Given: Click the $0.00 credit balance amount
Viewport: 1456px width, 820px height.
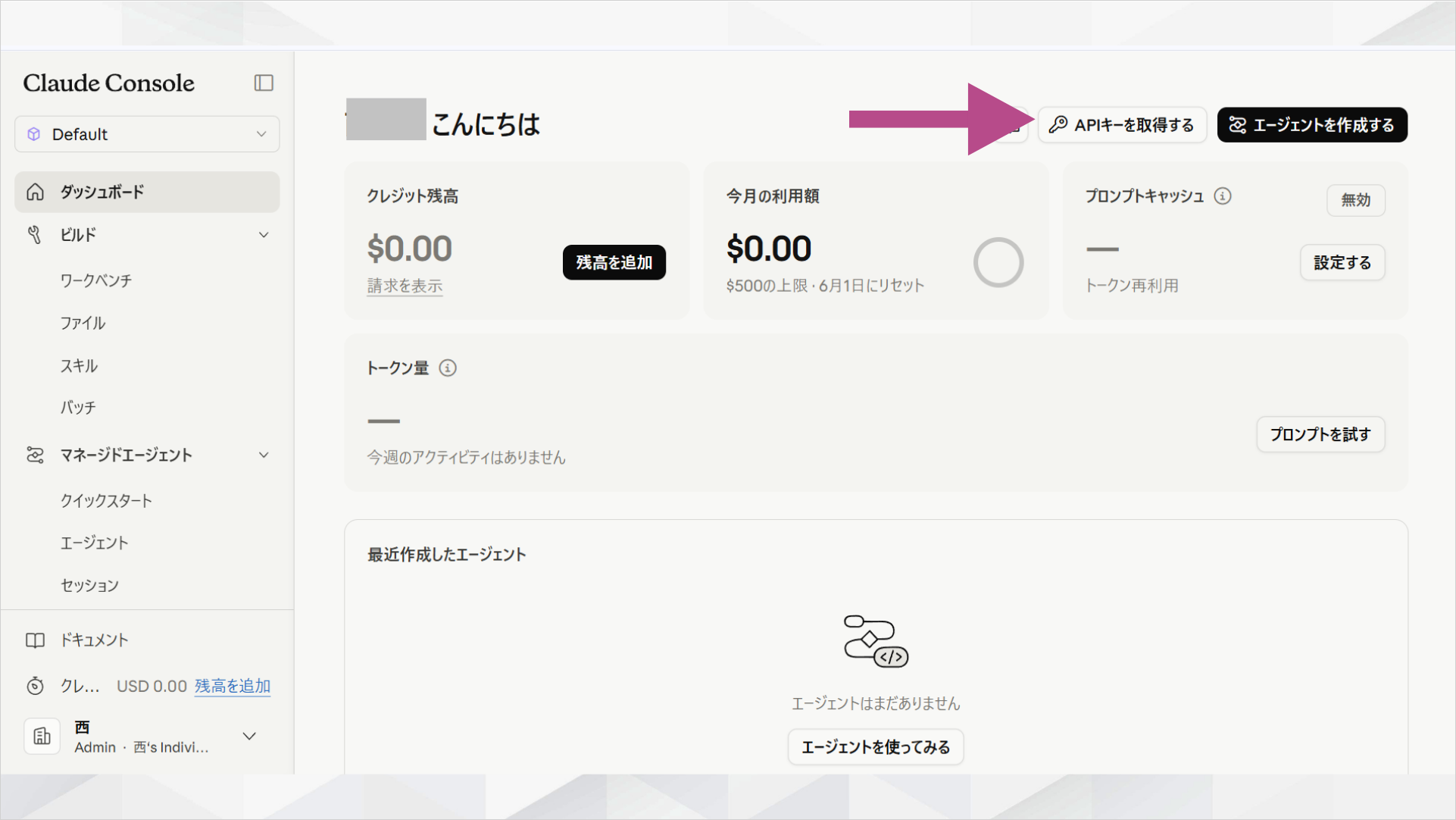Looking at the screenshot, I should click(409, 249).
